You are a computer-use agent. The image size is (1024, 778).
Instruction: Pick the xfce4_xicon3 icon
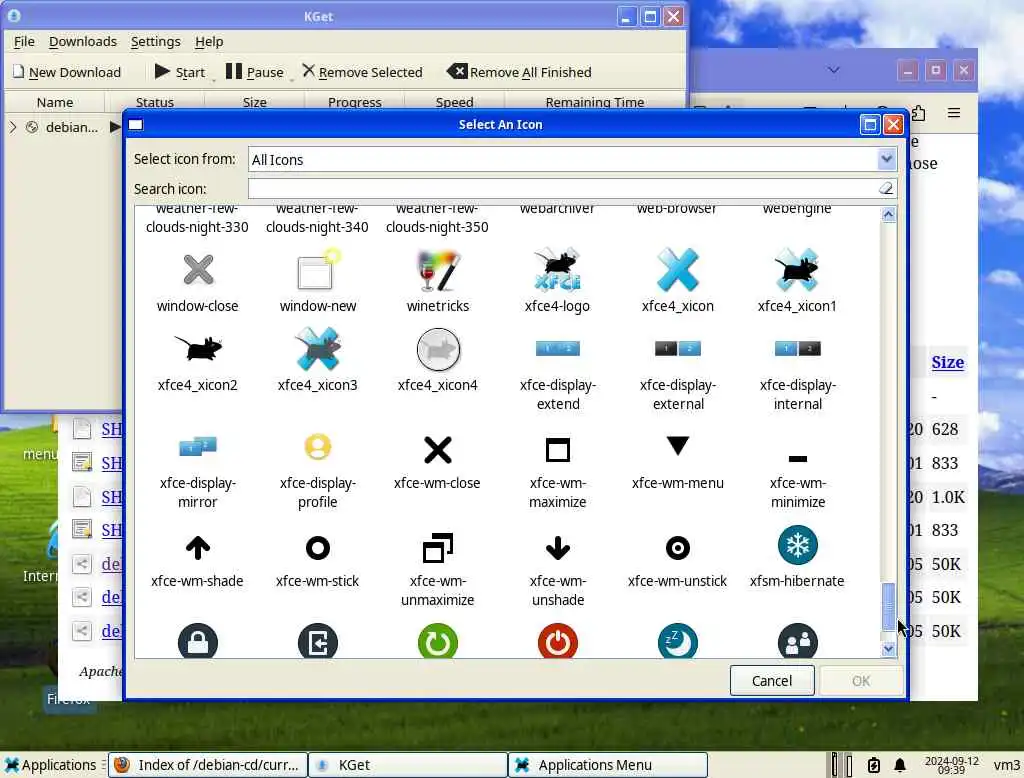(x=318, y=349)
